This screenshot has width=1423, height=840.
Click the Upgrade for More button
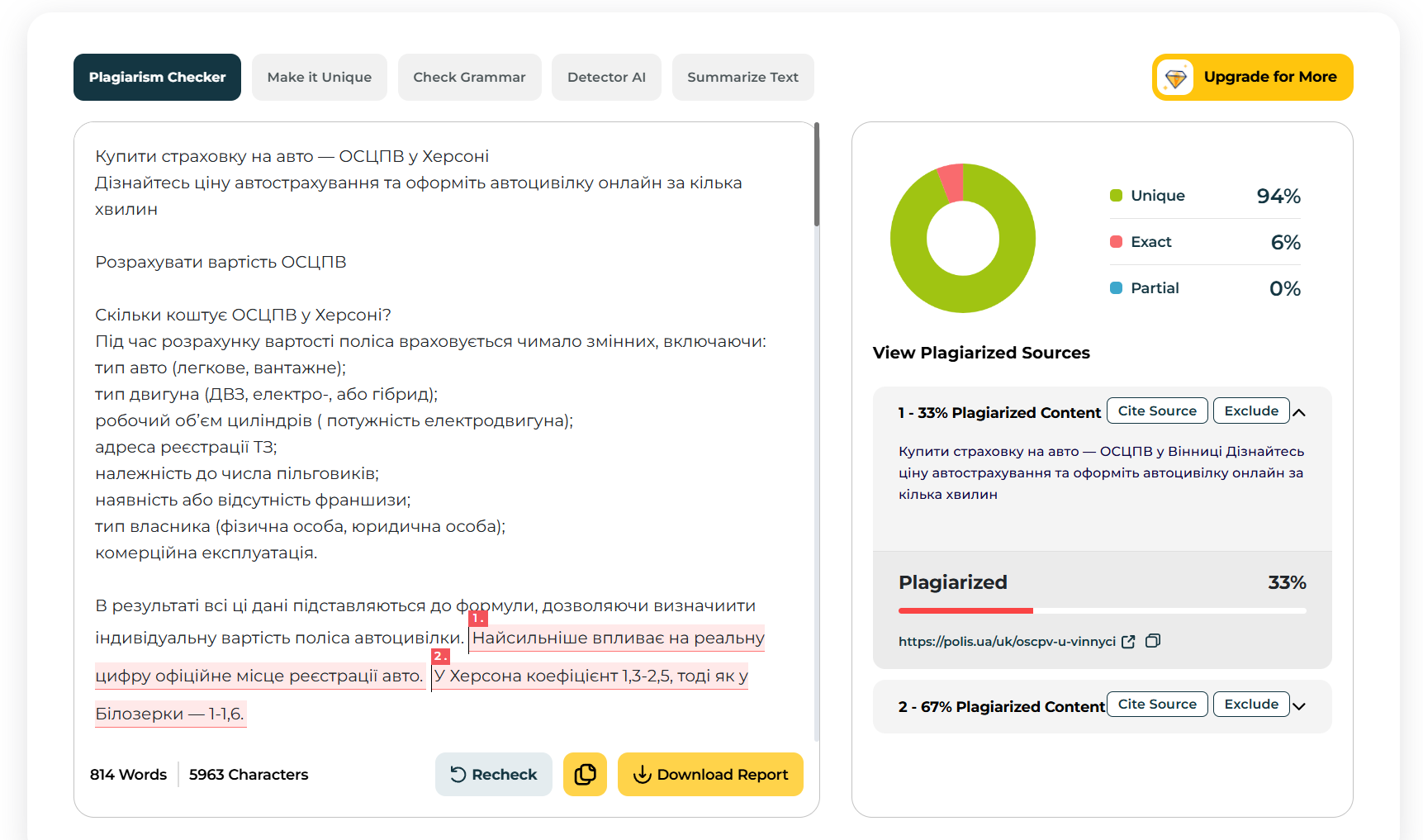pyautogui.click(x=1252, y=77)
